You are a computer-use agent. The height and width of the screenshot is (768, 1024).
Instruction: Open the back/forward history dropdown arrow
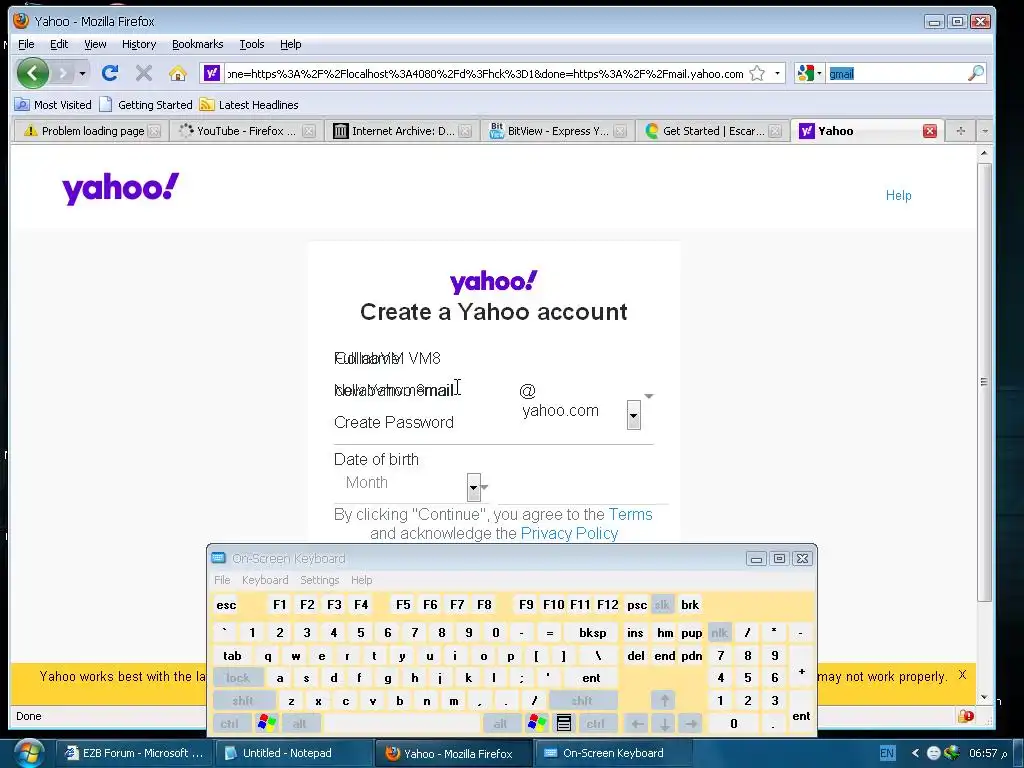(x=82, y=73)
